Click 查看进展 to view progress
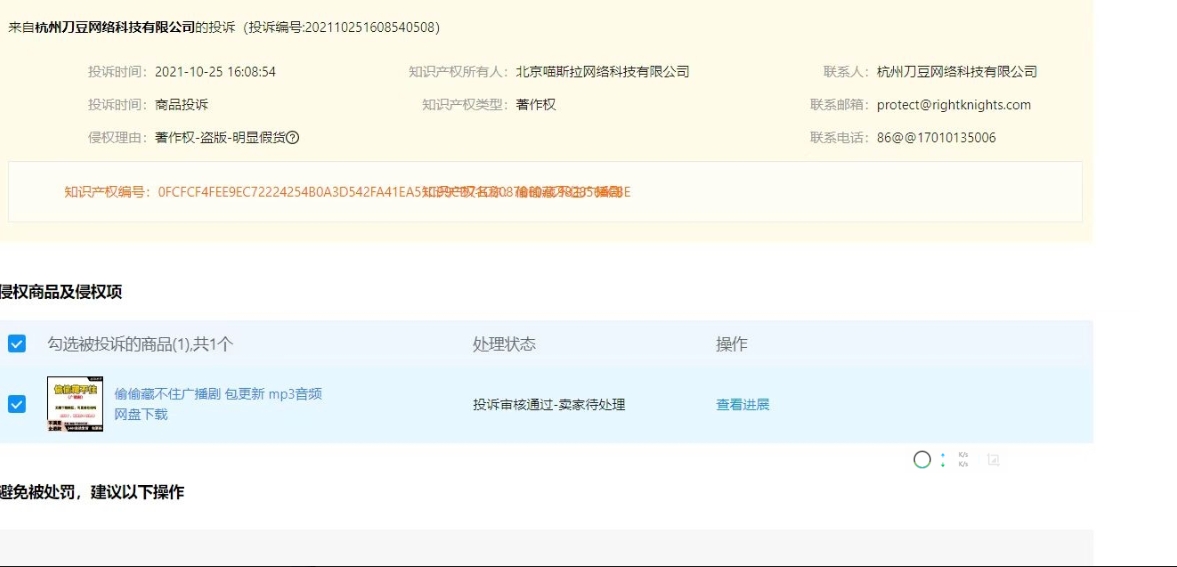The image size is (1177, 567). pos(742,405)
